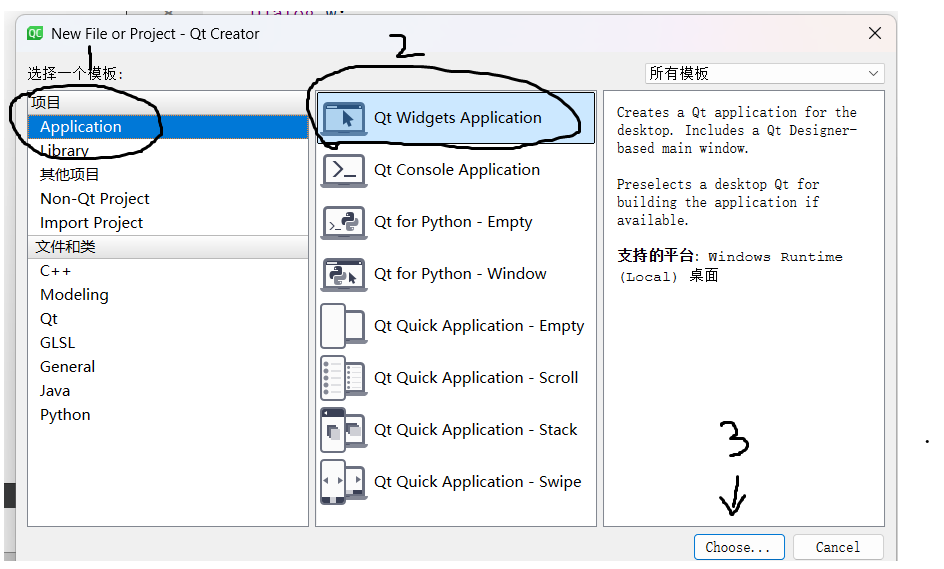
Task: Click the Qt for Python - Empty icon
Action: tap(344, 222)
